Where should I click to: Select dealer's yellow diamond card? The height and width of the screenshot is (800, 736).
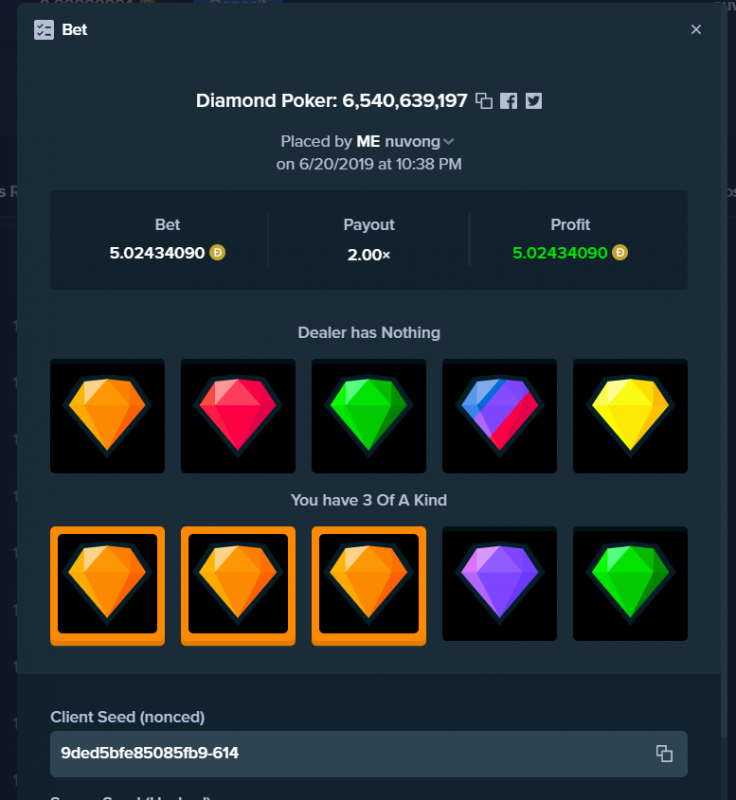[630, 416]
